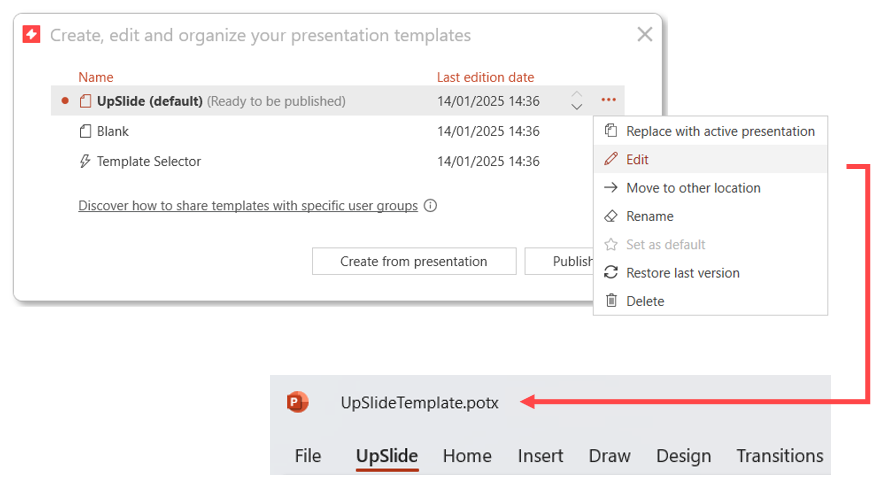895x490 pixels.
Task: Click the trash icon next to Delete
Action: click(x=611, y=301)
